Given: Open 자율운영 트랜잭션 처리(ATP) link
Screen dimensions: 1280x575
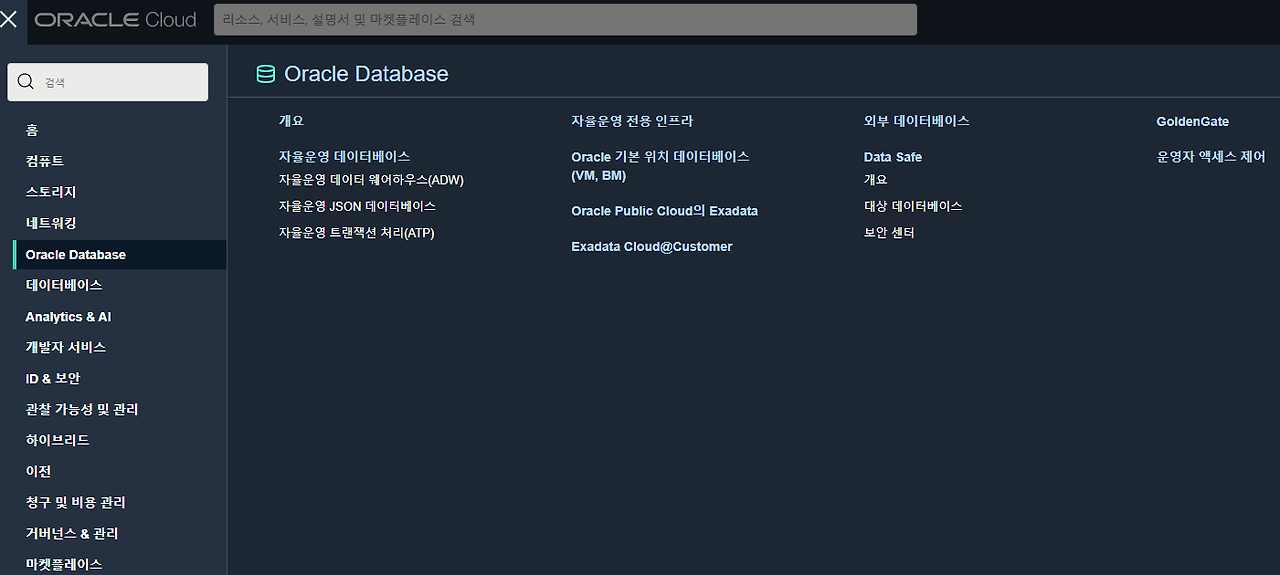Looking at the screenshot, I should point(357,233).
